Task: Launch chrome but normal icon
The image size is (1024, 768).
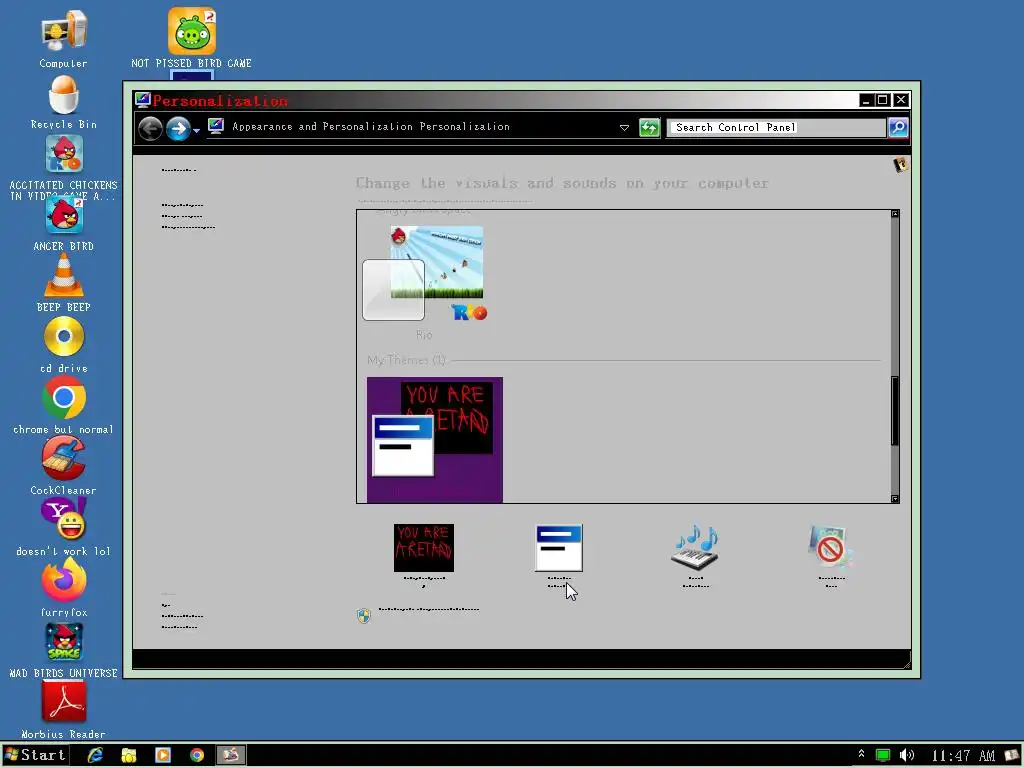Action: click(x=63, y=398)
